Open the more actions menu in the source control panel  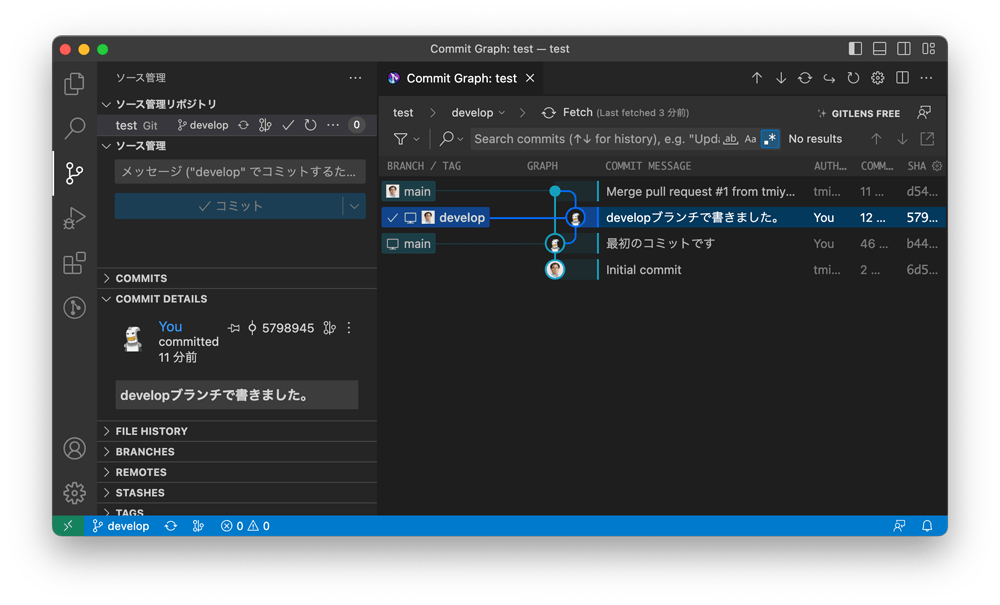355,77
